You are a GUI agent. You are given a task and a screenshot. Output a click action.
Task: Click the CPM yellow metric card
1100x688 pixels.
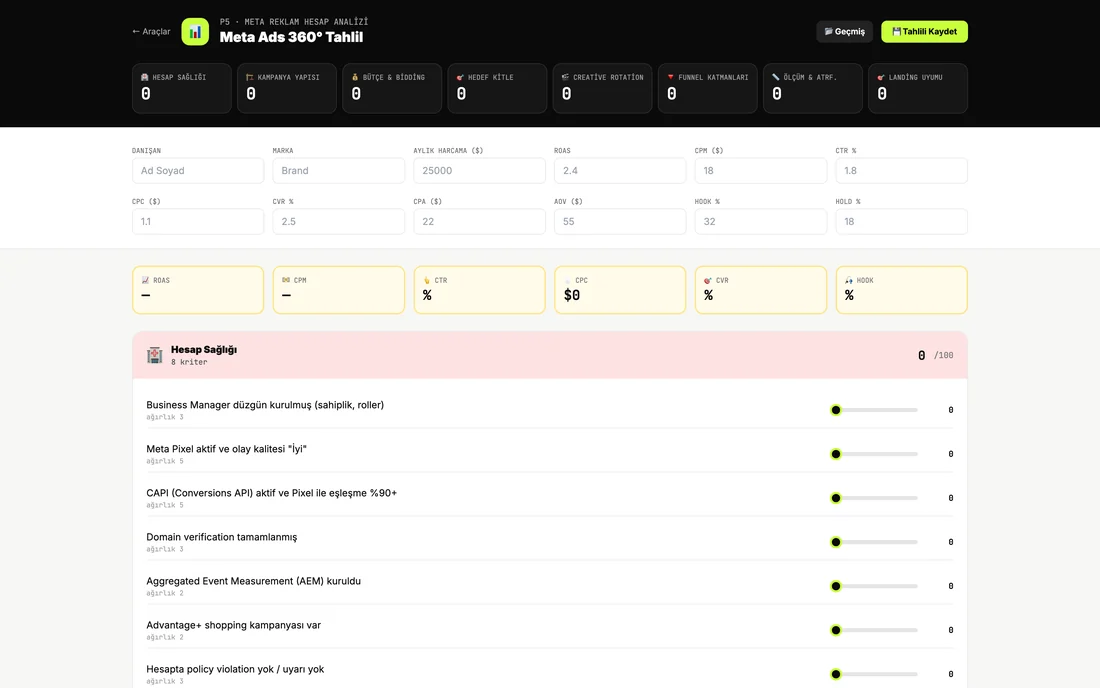[339, 290]
